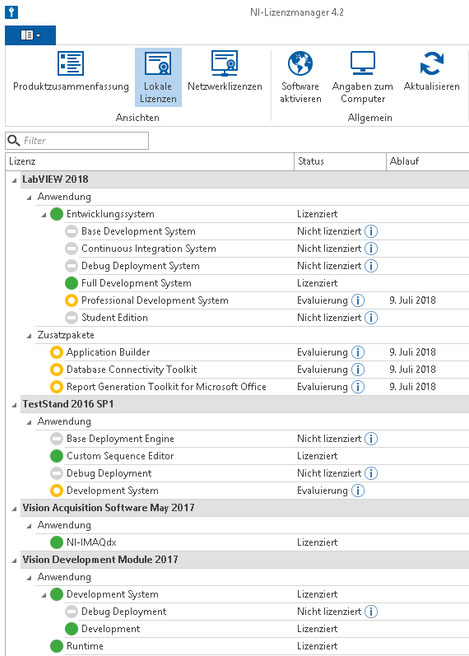Click gray status icon of Student Edition

(72, 318)
